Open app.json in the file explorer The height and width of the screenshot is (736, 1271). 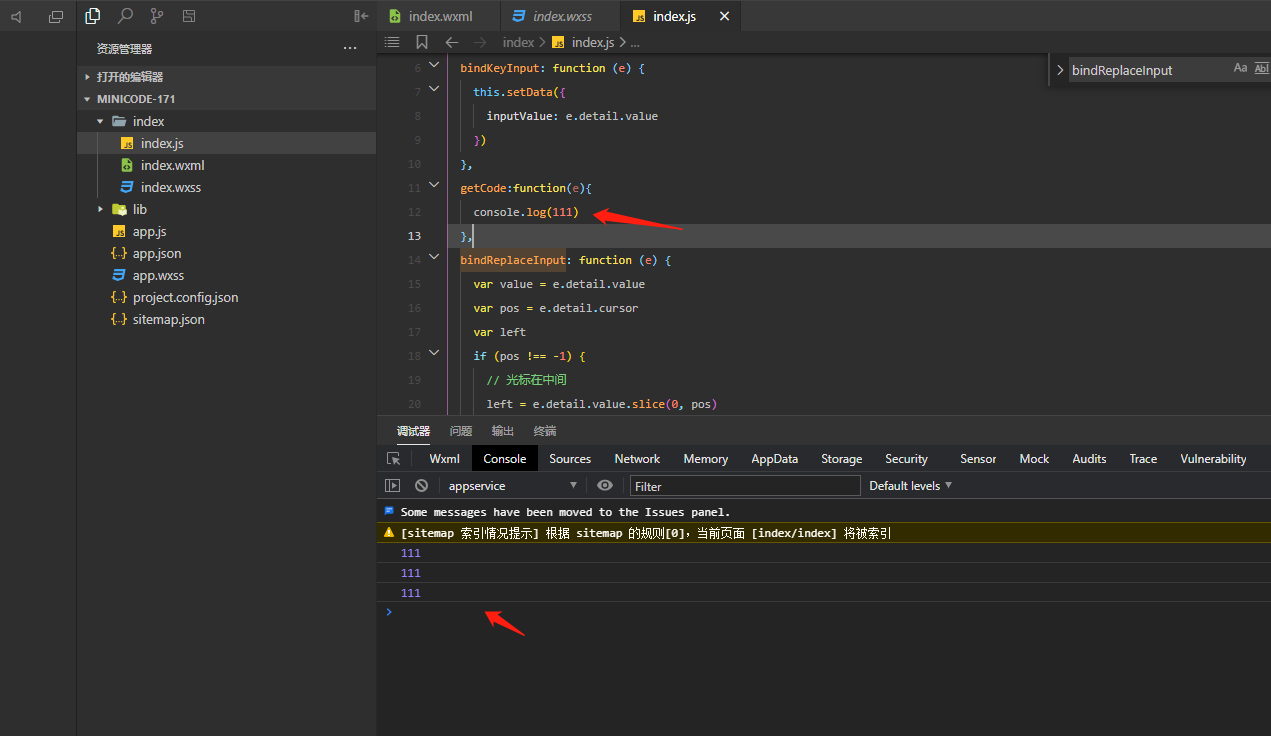pos(157,253)
